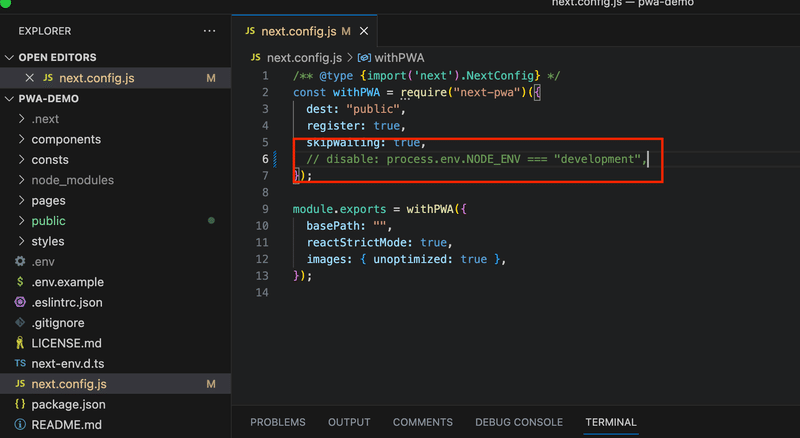
Task: Click the info icon of README.md
Action: pos(20,424)
